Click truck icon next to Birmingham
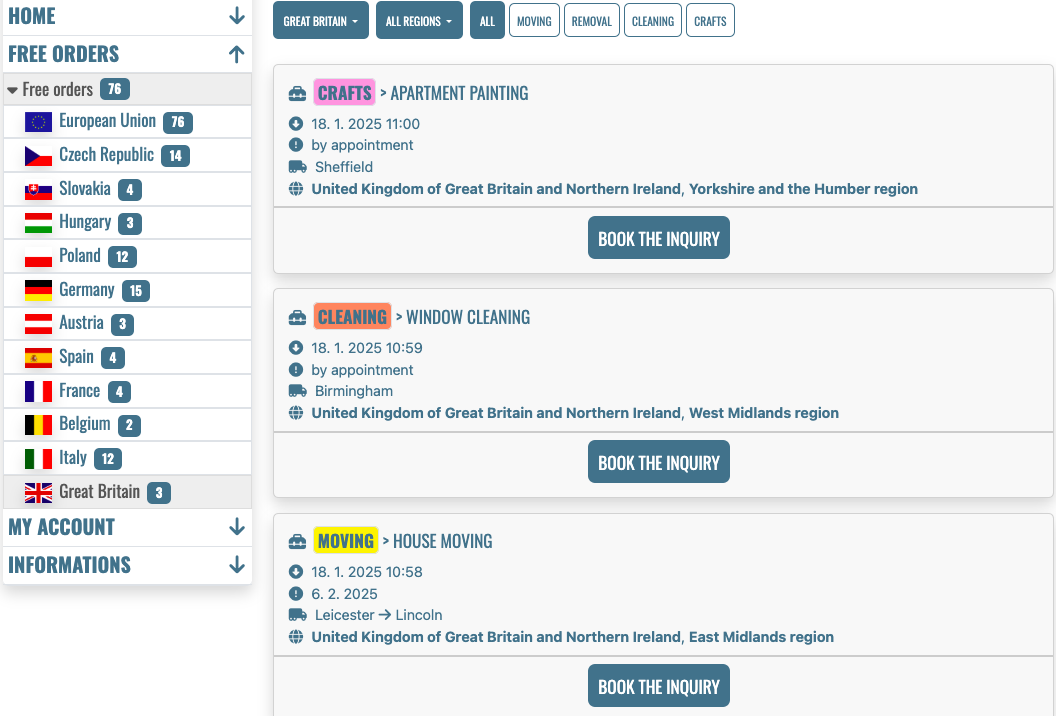 (x=297, y=391)
